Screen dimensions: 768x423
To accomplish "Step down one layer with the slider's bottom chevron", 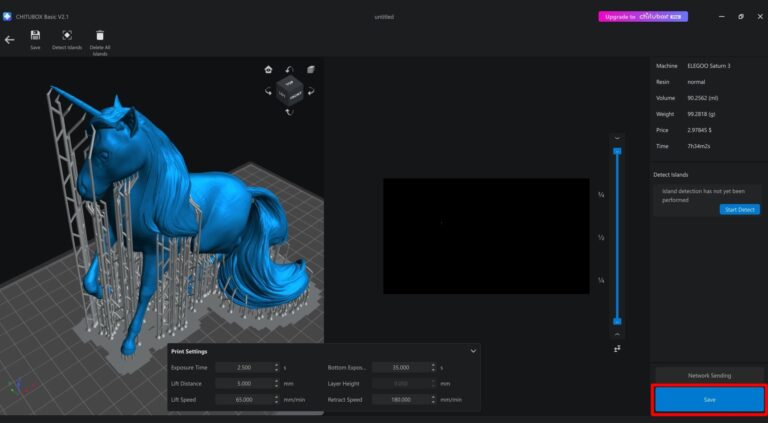I will pyautogui.click(x=617, y=334).
